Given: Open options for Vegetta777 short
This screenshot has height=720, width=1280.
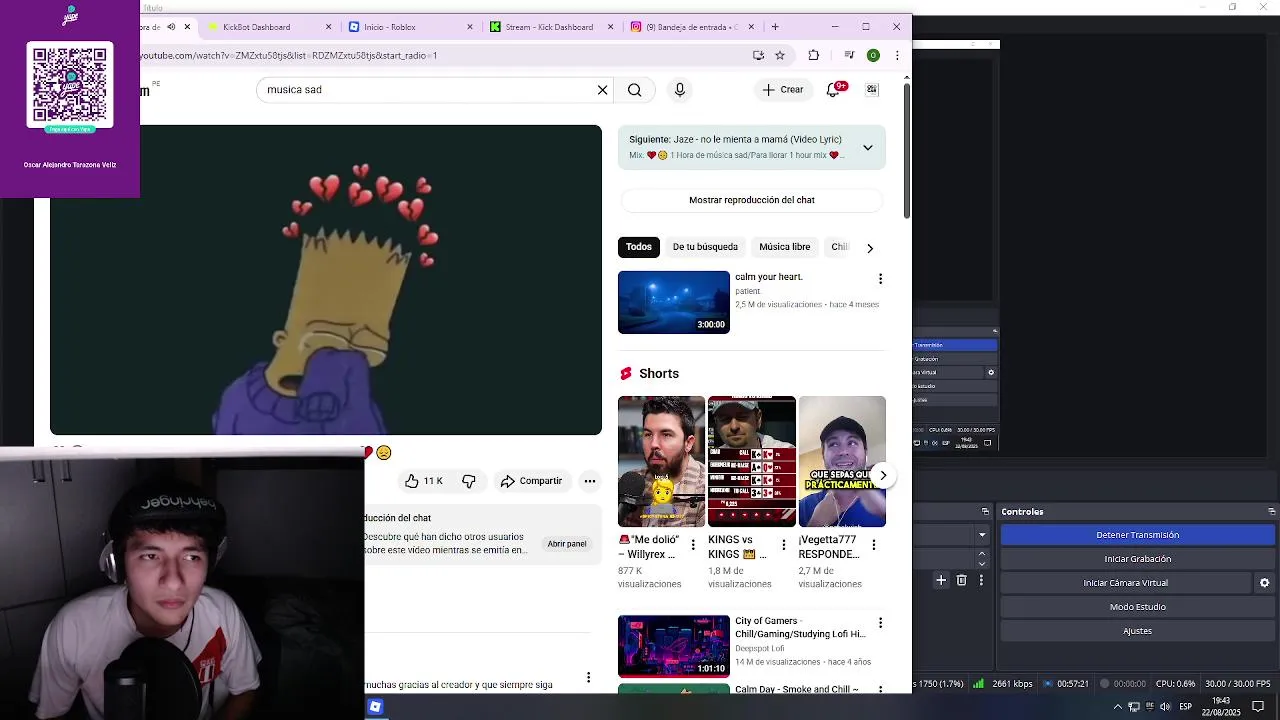Looking at the screenshot, I should tap(873, 545).
